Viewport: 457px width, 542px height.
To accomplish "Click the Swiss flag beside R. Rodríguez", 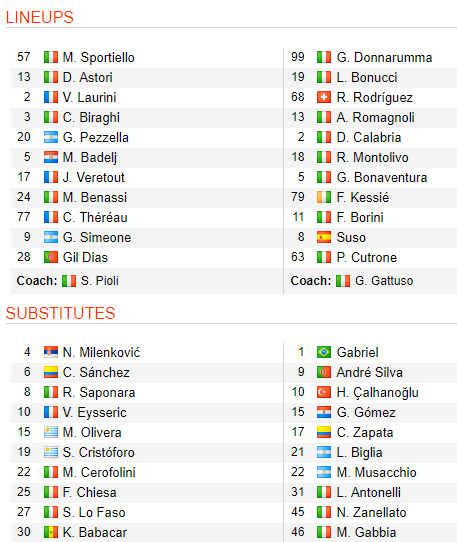I will [x=324, y=97].
